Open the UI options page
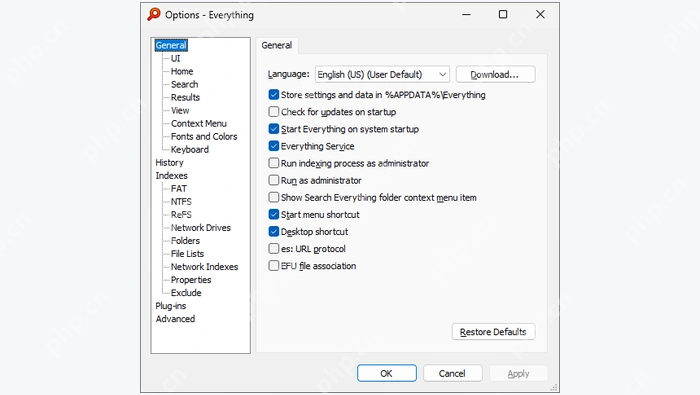This screenshot has width=700, height=395. click(x=175, y=58)
